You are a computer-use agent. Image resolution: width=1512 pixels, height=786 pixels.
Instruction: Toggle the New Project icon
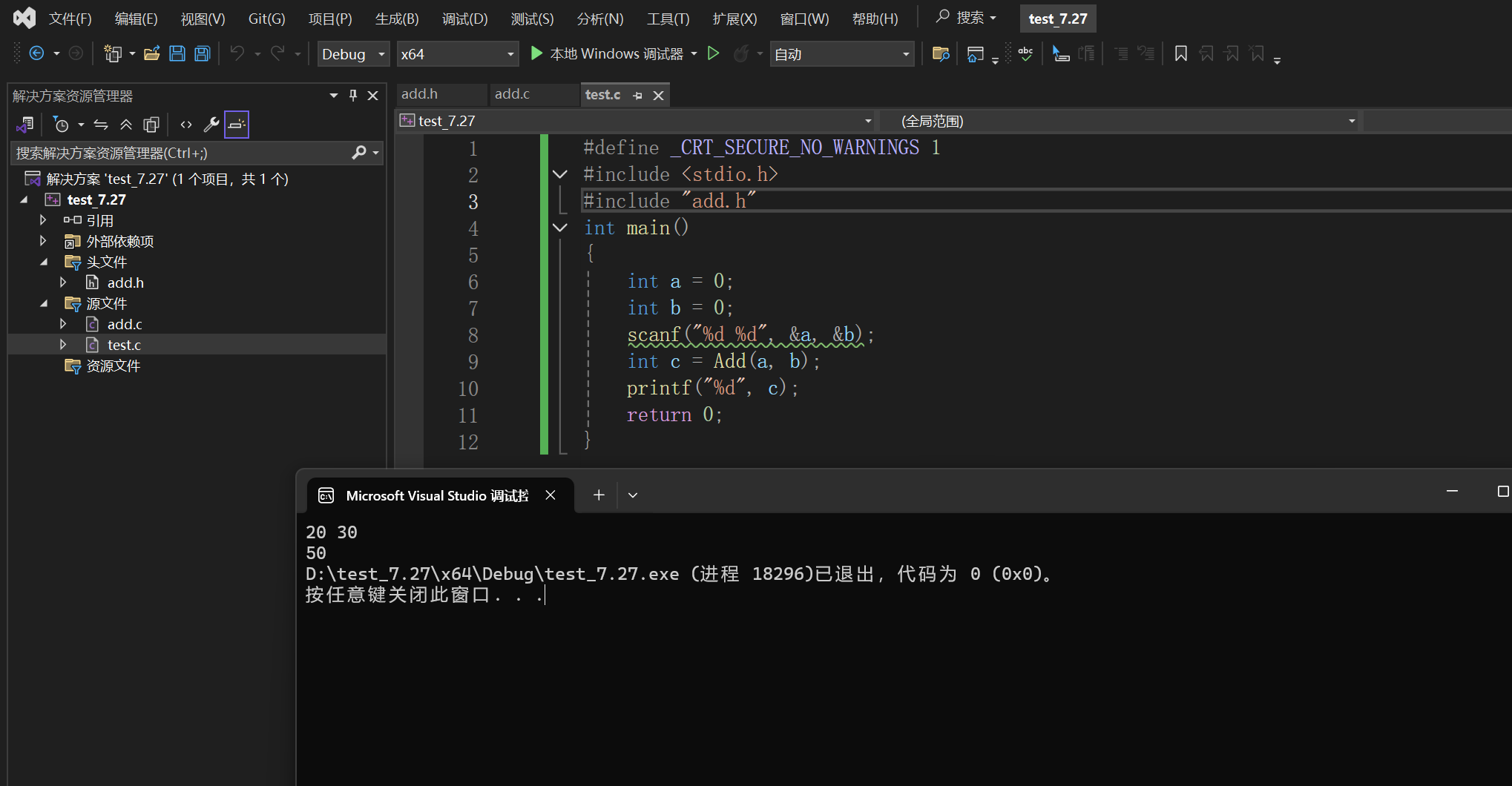[113, 53]
